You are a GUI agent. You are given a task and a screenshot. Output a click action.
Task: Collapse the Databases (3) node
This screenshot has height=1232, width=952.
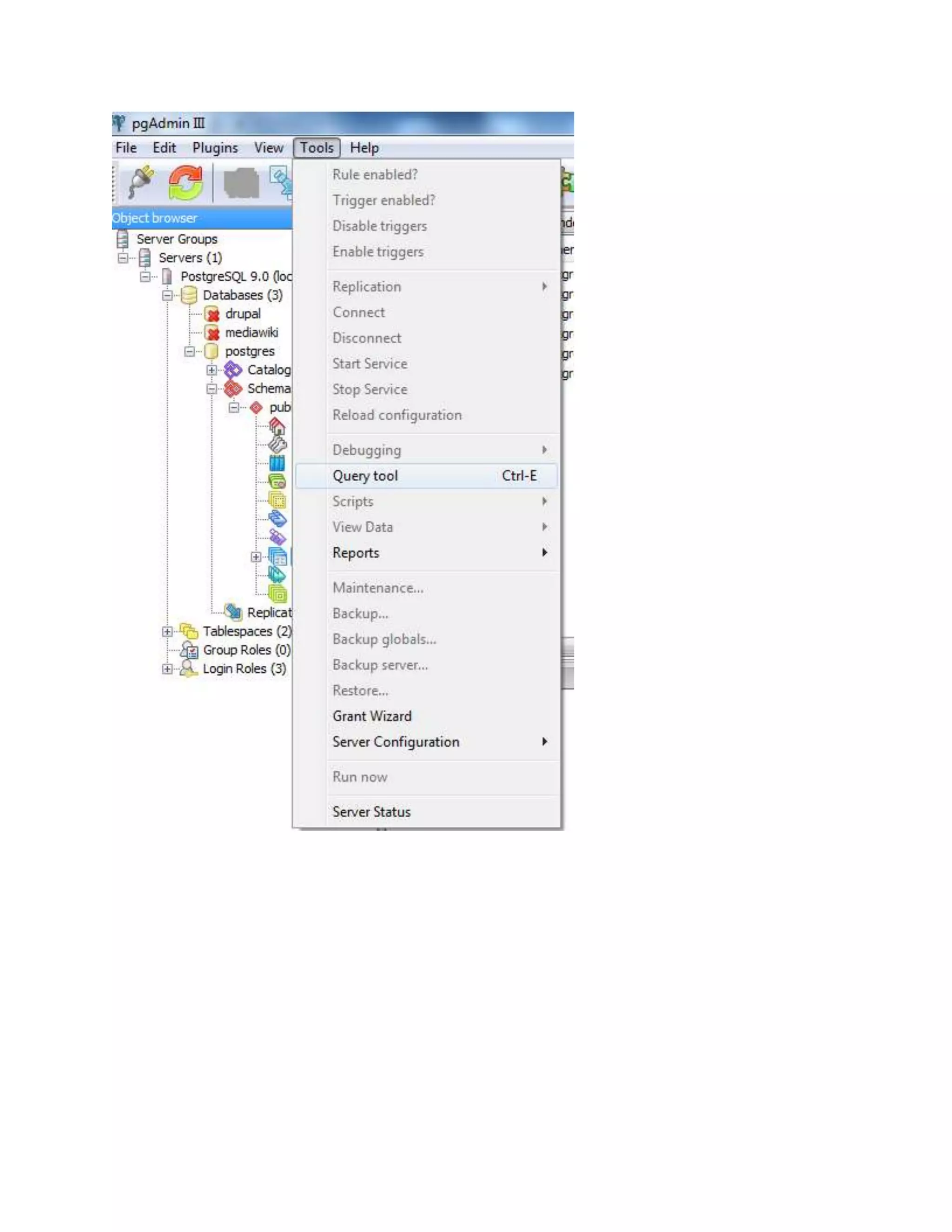coord(167,295)
